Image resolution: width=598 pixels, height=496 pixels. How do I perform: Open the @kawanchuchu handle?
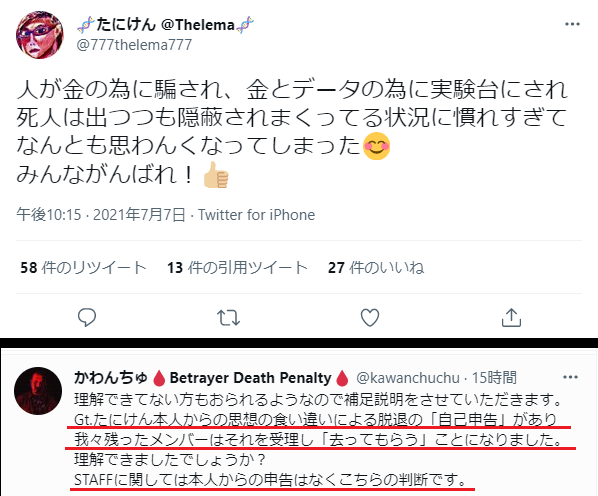point(408,378)
